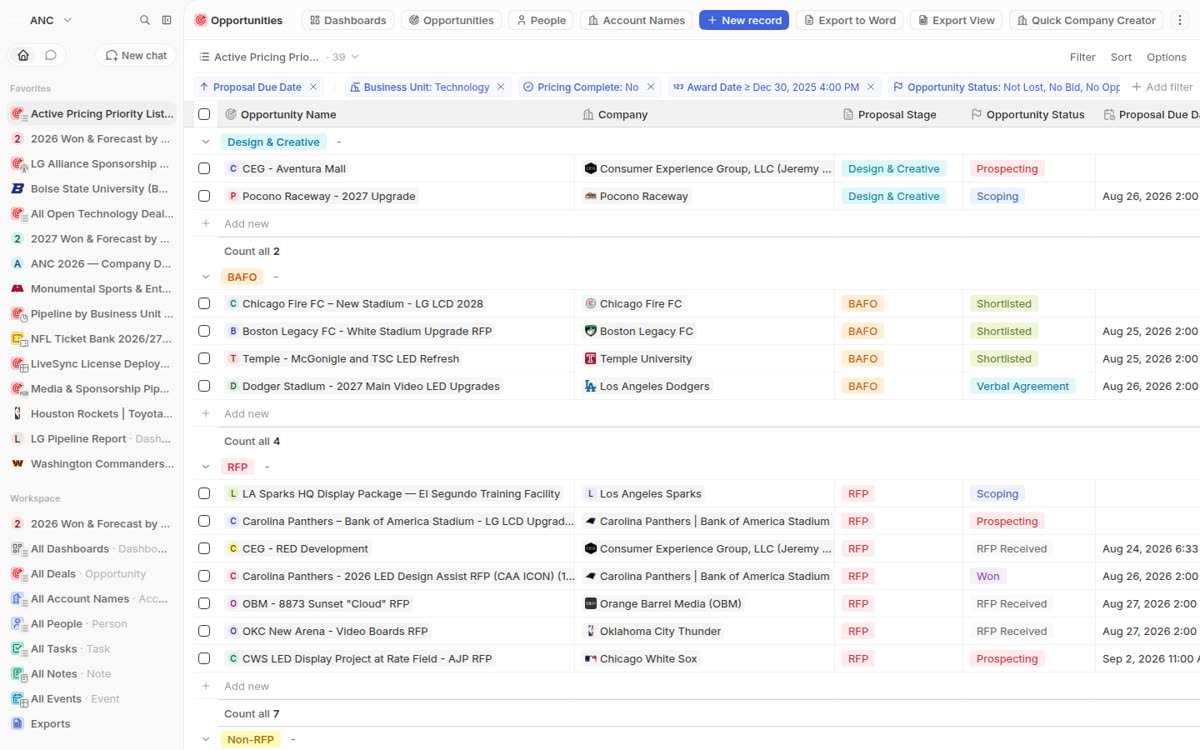Add new record under BAFO group
Image resolution: width=1200 pixels, height=750 pixels.
pyautogui.click(x=246, y=414)
